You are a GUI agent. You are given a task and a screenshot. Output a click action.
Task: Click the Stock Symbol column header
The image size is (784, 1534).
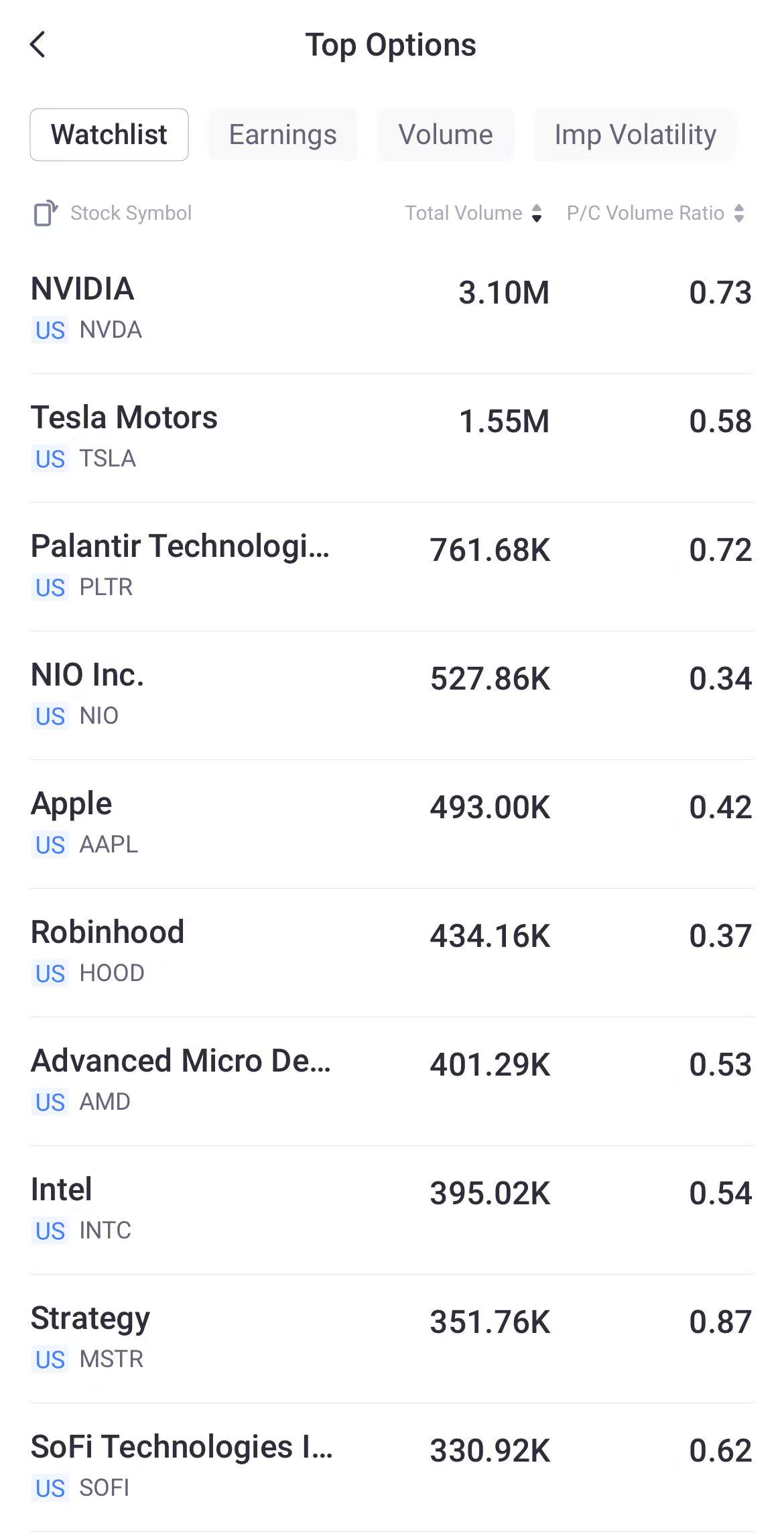(x=131, y=214)
